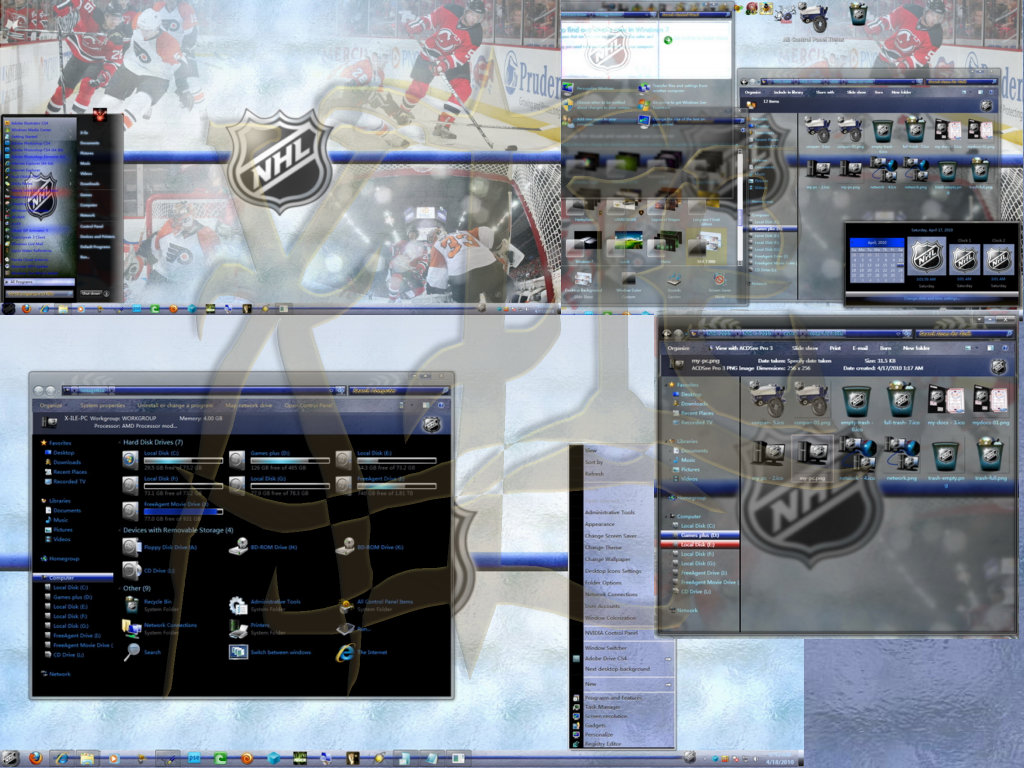
Task: Select Network in Computer window sidebar
Action: coord(56,674)
